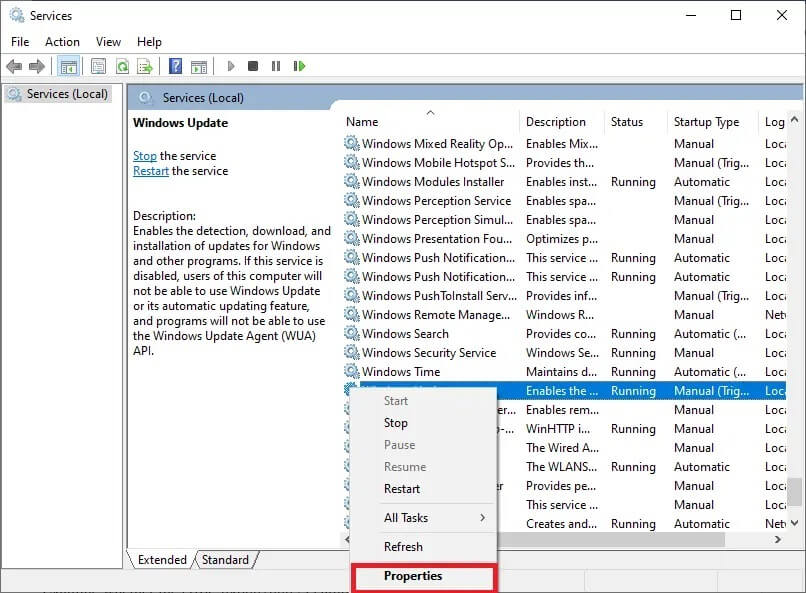The height and width of the screenshot is (593, 806).
Task: Select Restart from the context menu
Action: point(402,489)
